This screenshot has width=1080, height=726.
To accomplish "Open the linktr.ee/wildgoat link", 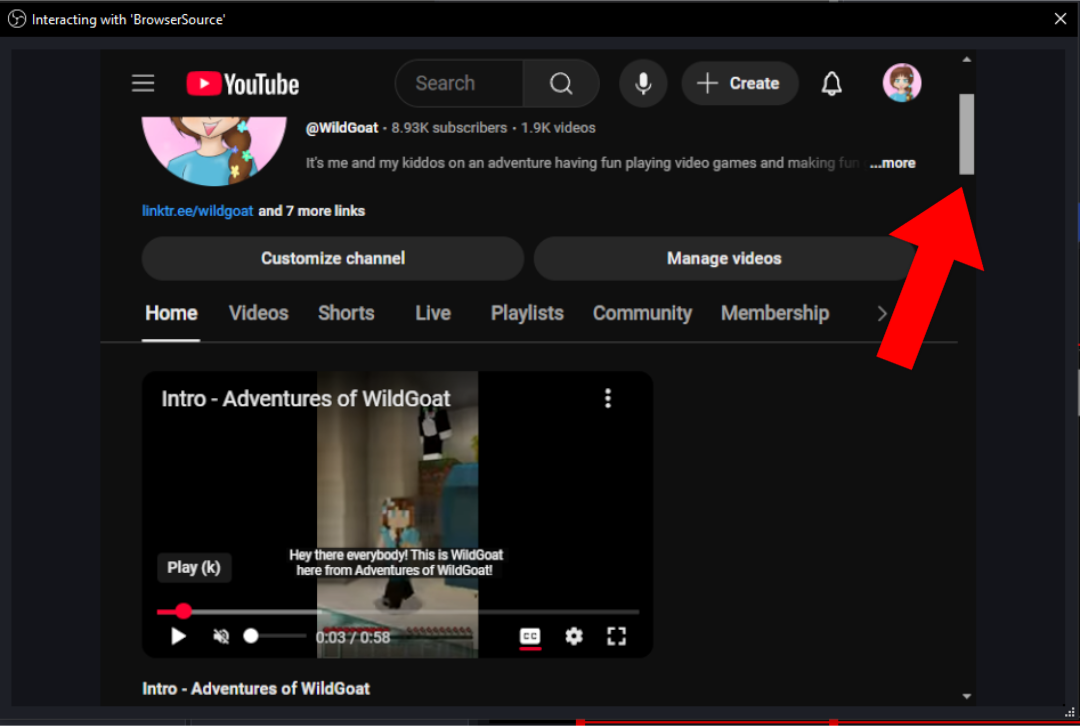I will 198,211.
